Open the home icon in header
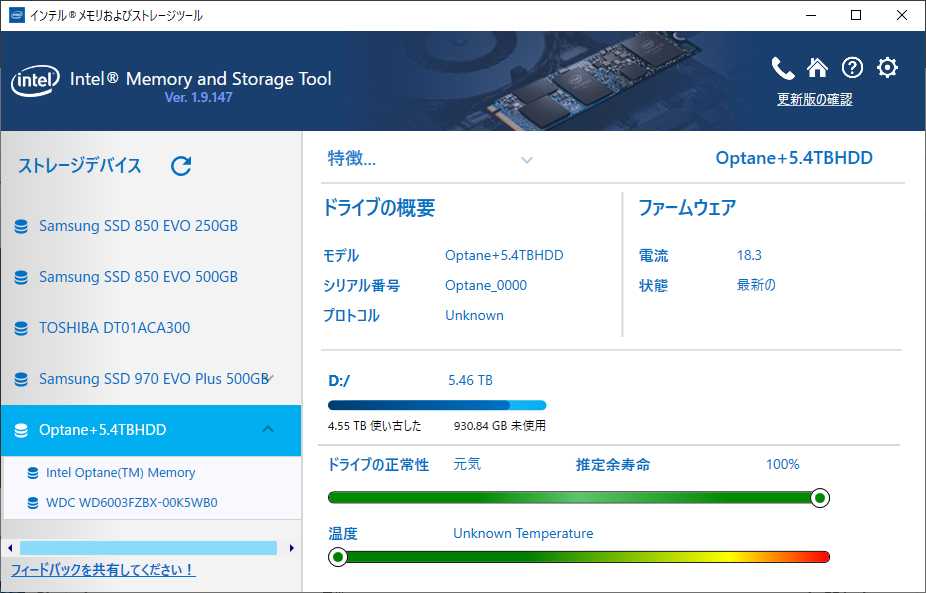The height and width of the screenshot is (593, 926). pos(817,68)
